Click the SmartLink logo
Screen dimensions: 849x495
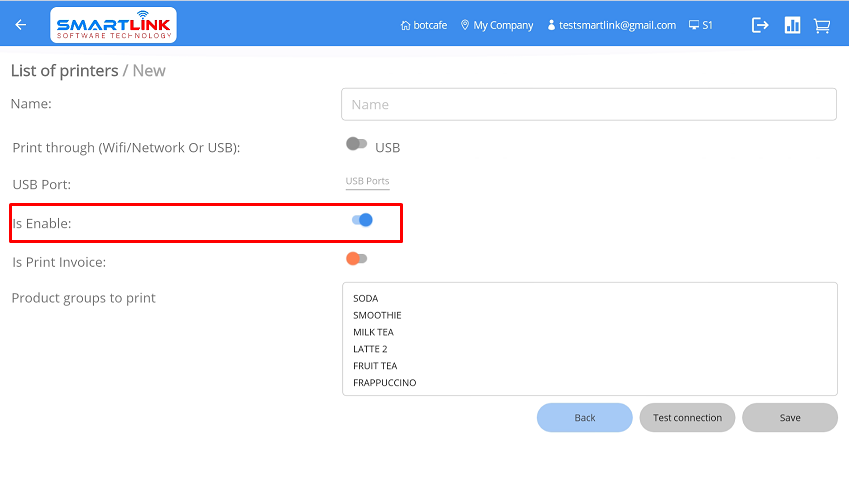113,25
